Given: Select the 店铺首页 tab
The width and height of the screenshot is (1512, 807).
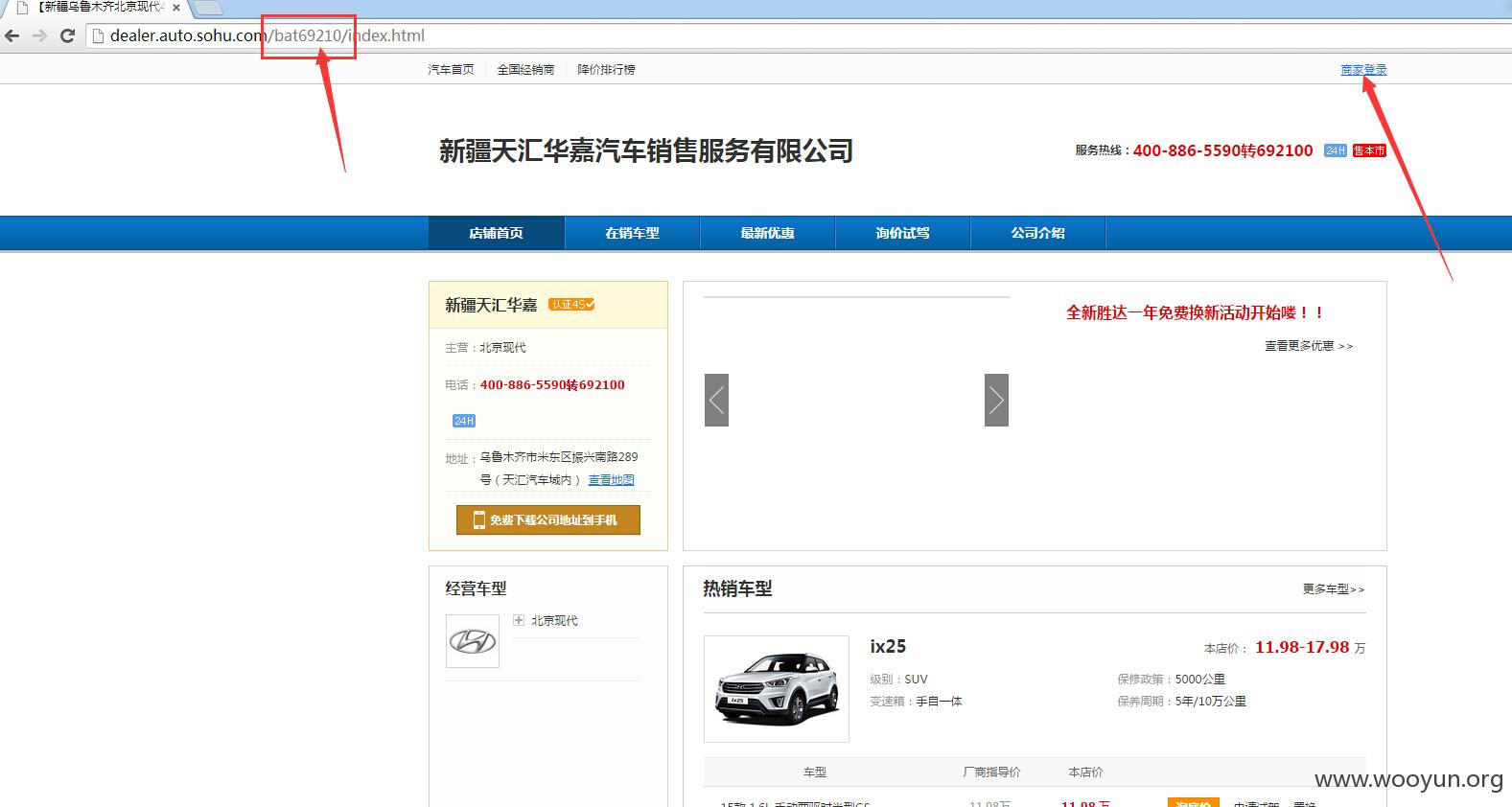Looking at the screenshot, I should tap(497, 233).
